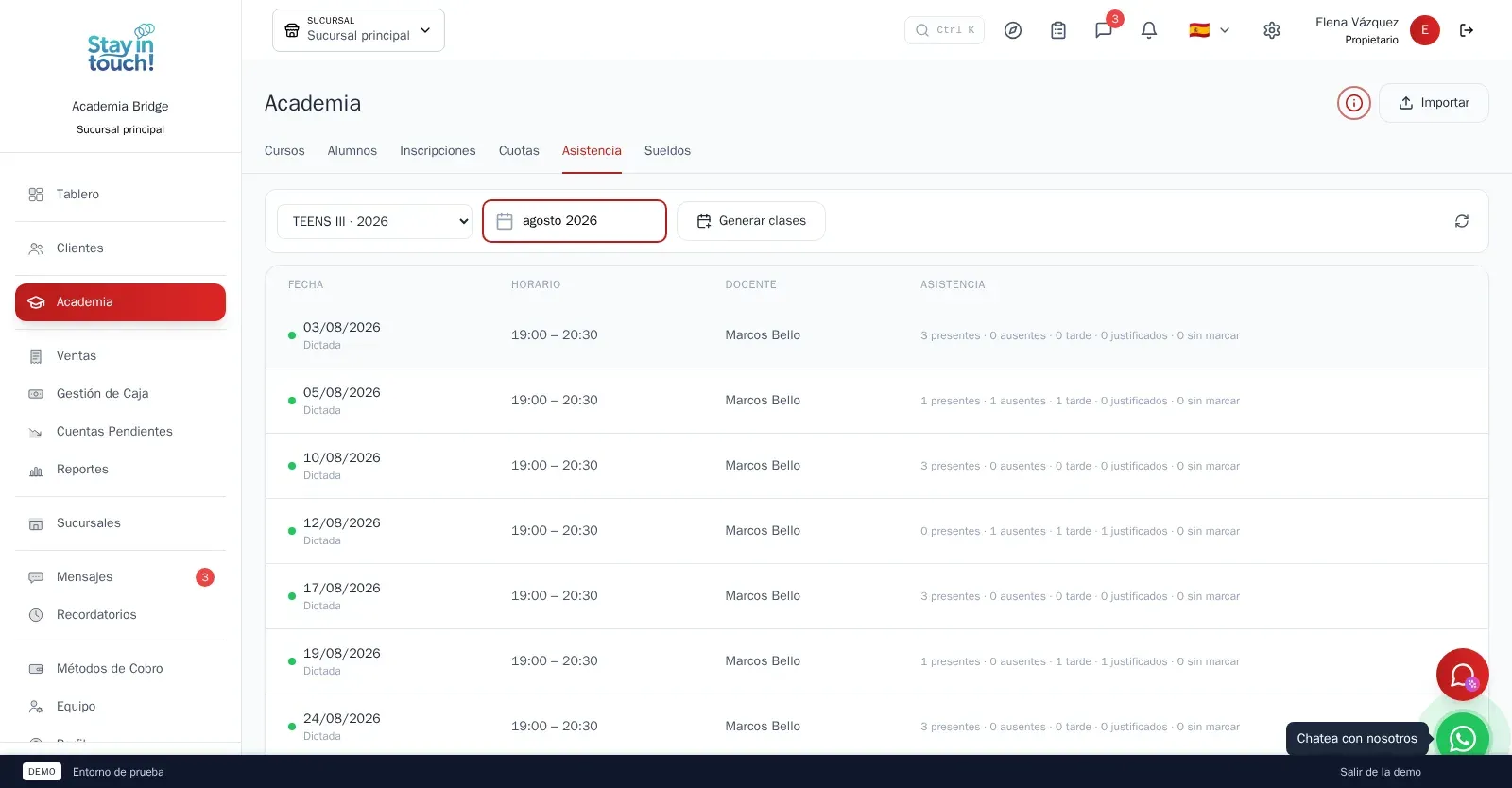The height and width of the screenshot is (788, 1512).
Task: Open Reportes in sidebar
Action: tap(121, 470)
